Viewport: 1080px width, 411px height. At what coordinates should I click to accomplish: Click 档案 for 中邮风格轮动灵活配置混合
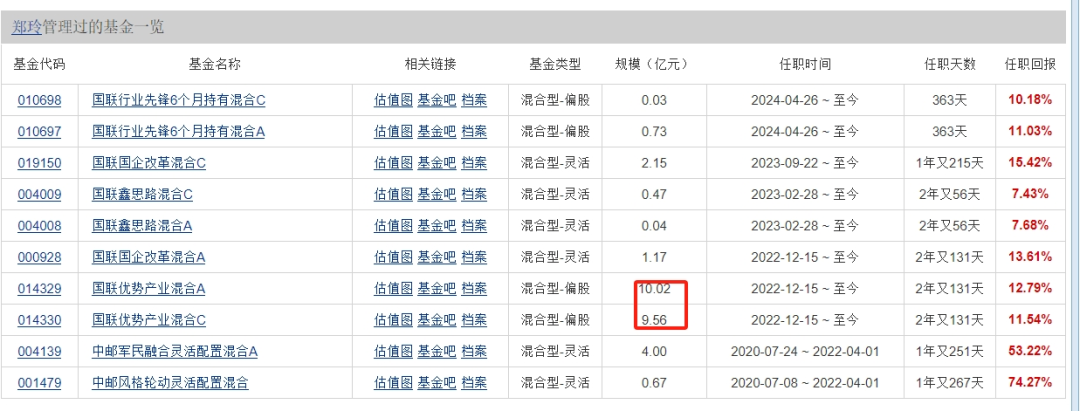click(x=474, y=382)
